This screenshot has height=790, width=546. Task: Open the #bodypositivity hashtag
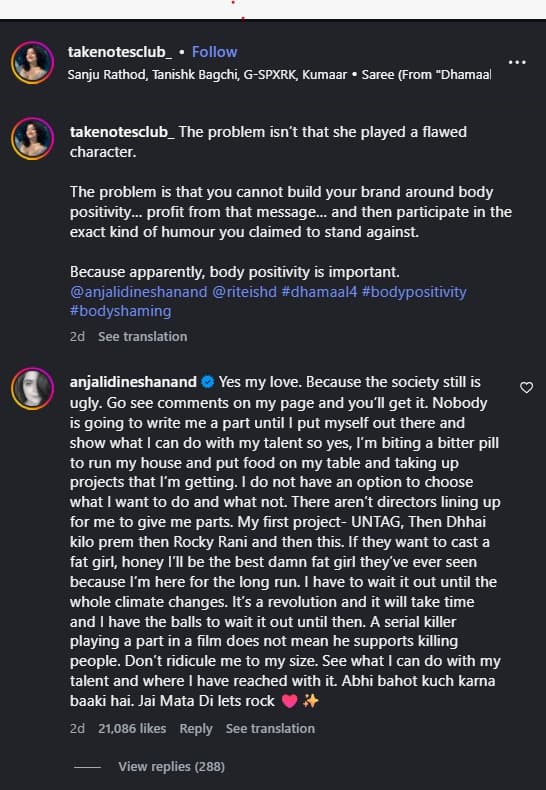click(x=414, y=292)
